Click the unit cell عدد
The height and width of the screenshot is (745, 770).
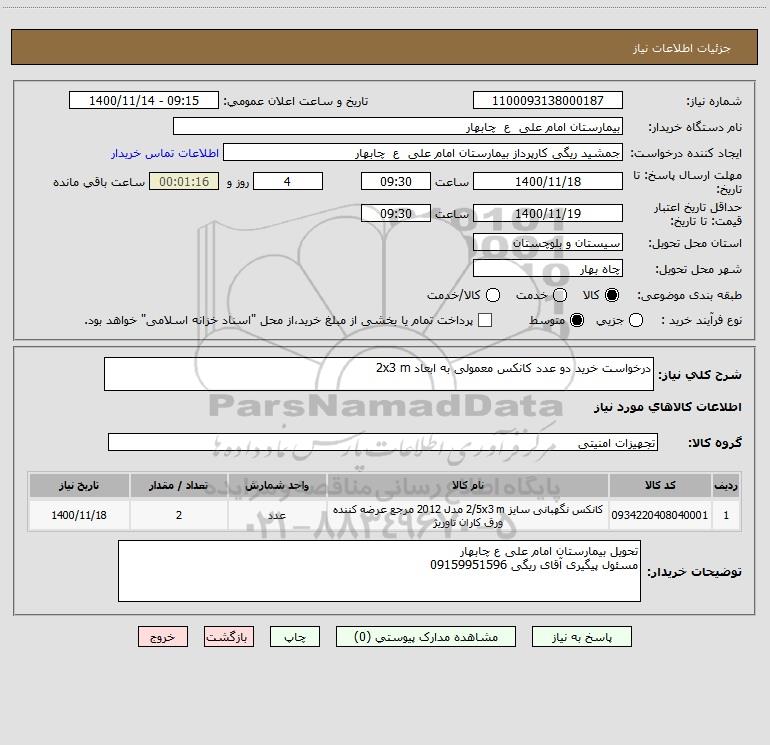pyautogui.click(x=277, y=515)
